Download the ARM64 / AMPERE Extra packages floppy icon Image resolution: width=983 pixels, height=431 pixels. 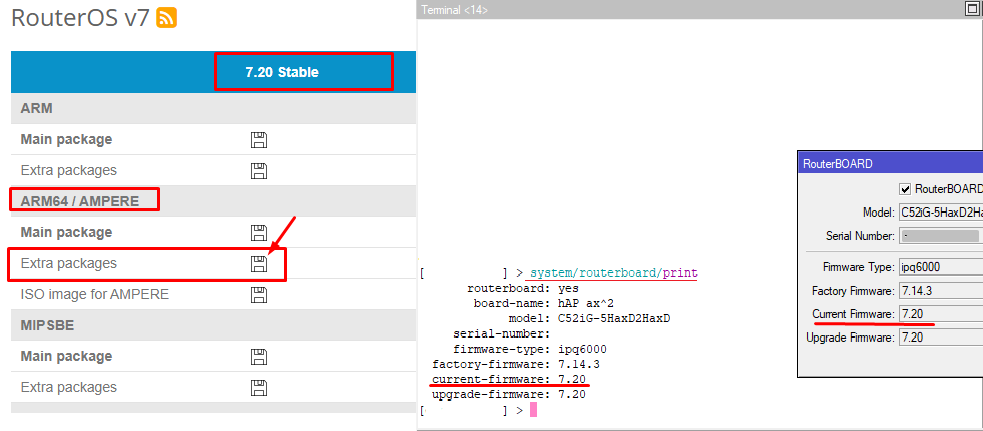tap(258, 264)
